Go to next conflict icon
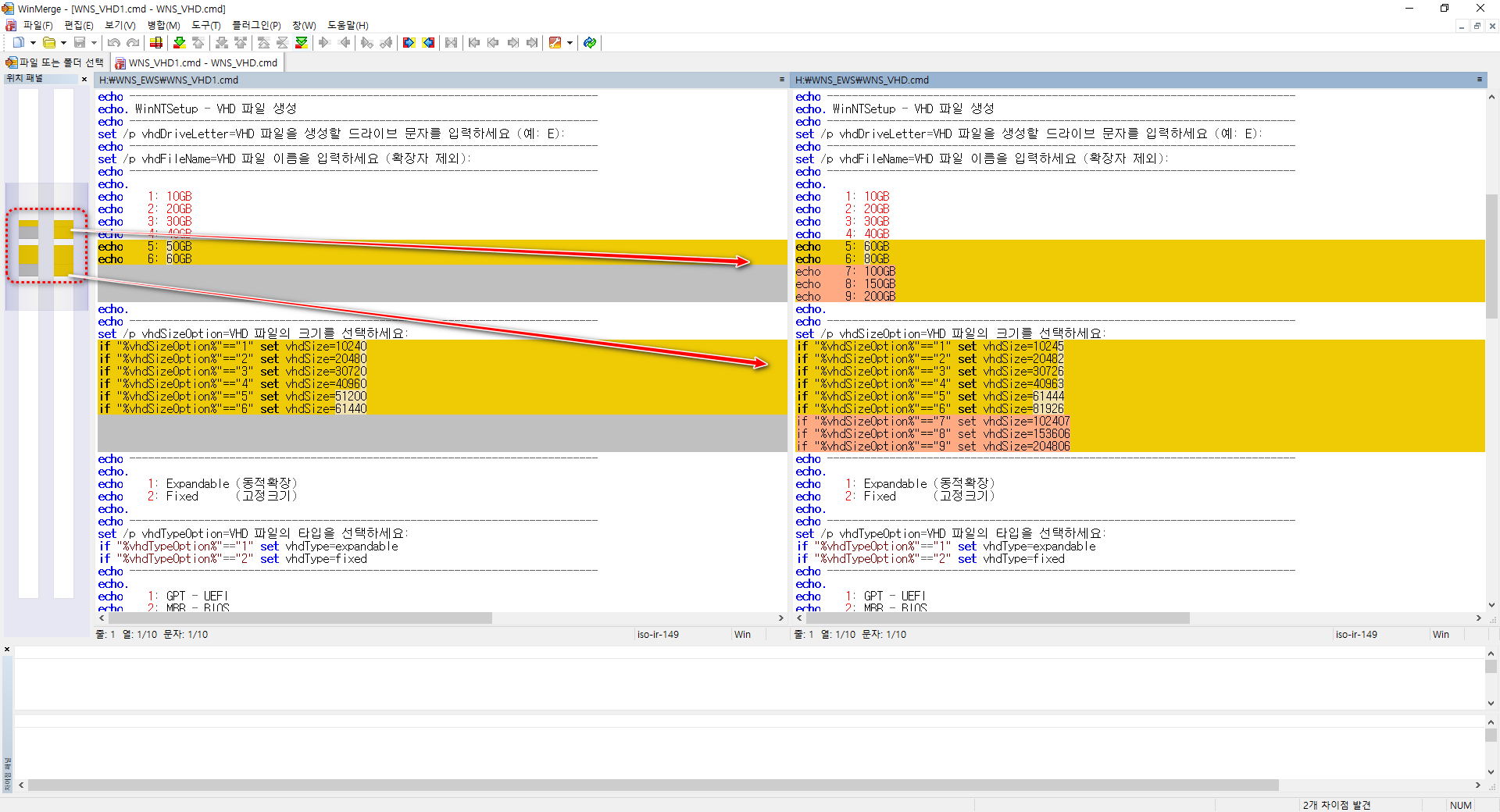 (222, 43)
